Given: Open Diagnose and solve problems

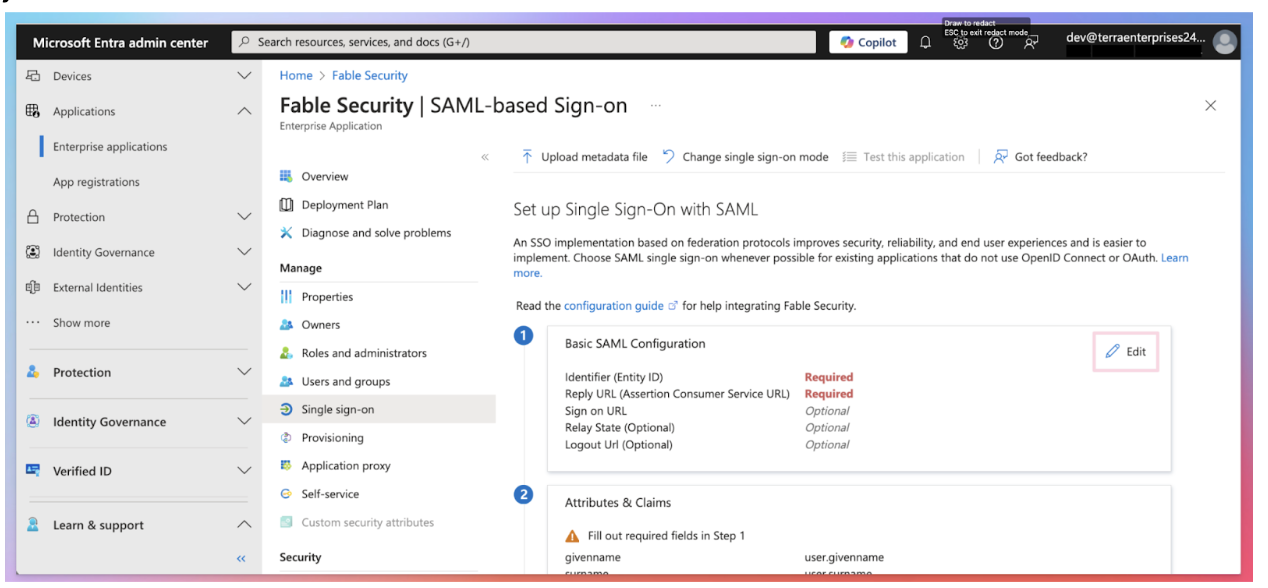Looking at the screenshot, I should coord(376,233).
